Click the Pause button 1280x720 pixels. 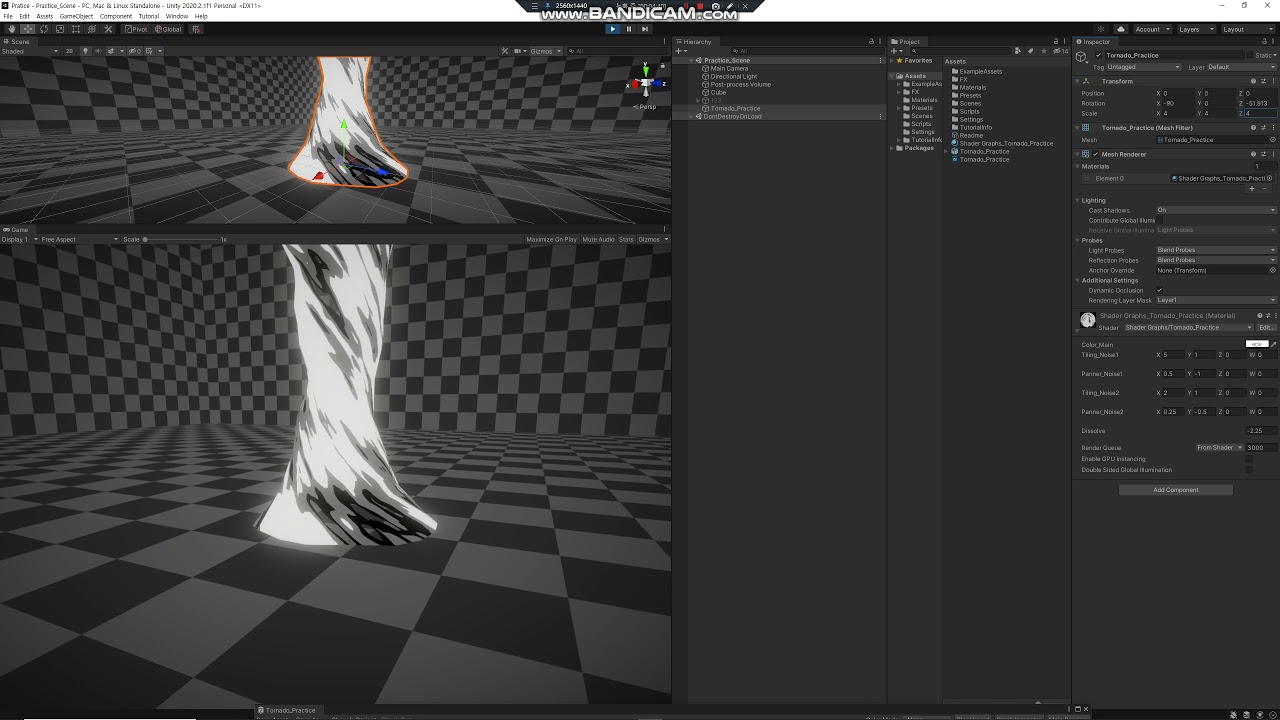coord(629,29)
